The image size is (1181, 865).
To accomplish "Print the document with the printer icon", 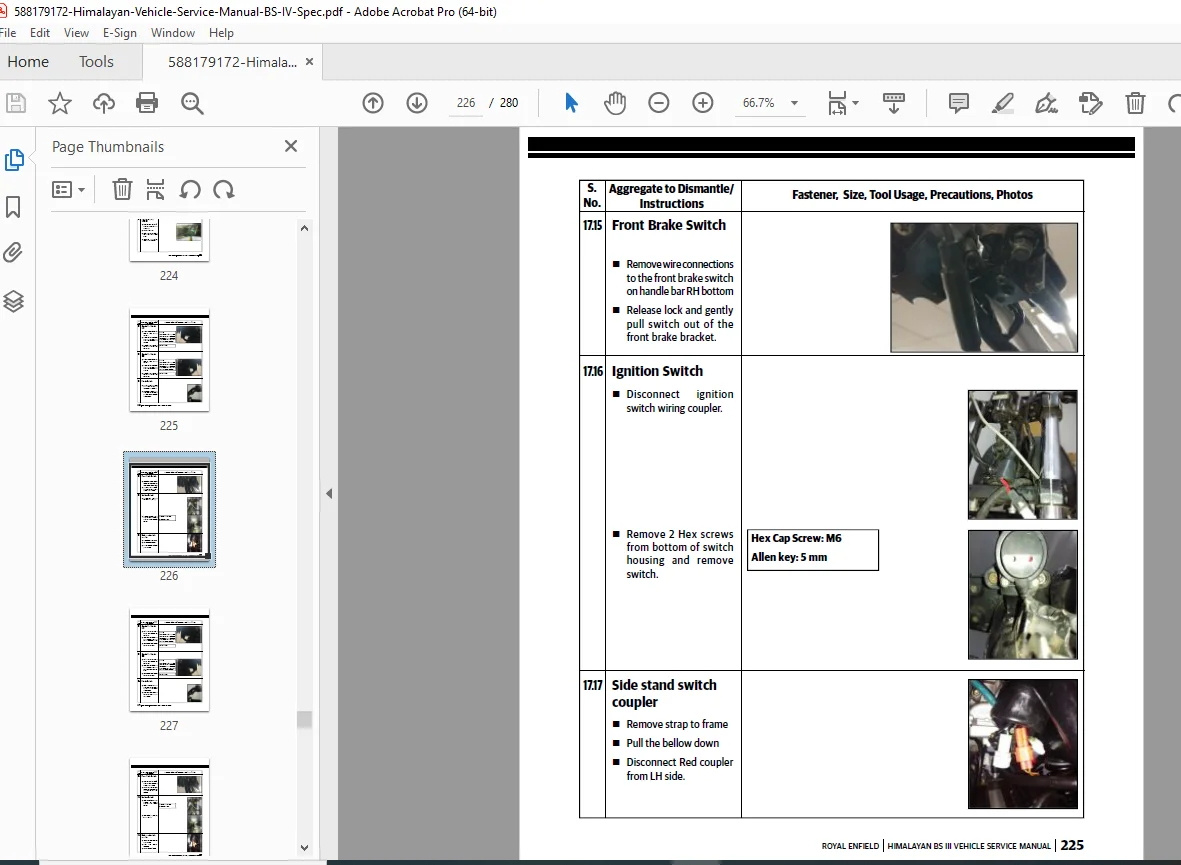I will coord(147,103).
